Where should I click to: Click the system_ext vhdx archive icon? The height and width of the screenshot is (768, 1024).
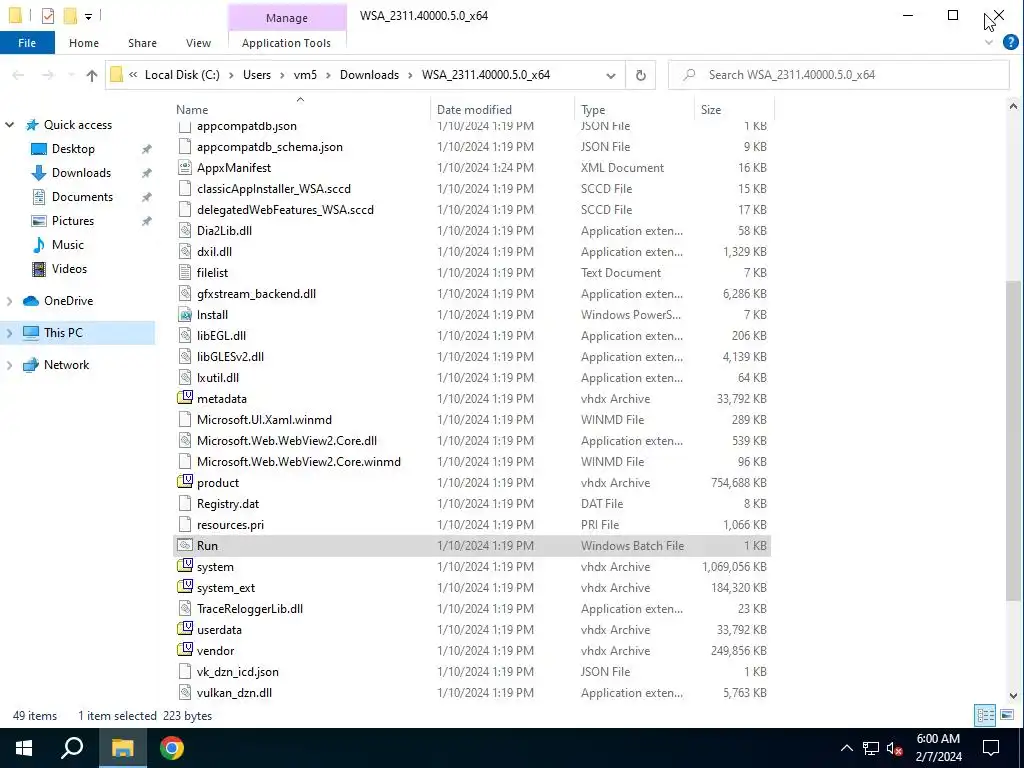185,586
